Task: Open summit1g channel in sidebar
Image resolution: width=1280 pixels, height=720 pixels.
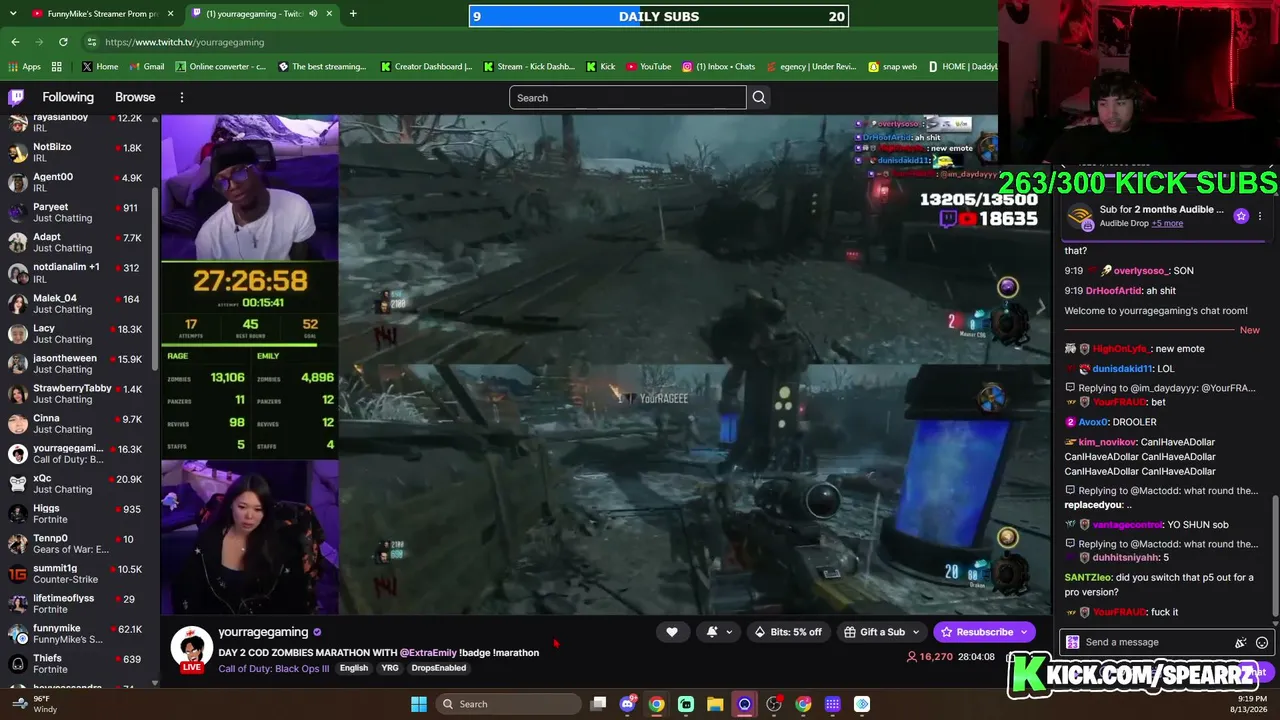Action: point(78,574)
